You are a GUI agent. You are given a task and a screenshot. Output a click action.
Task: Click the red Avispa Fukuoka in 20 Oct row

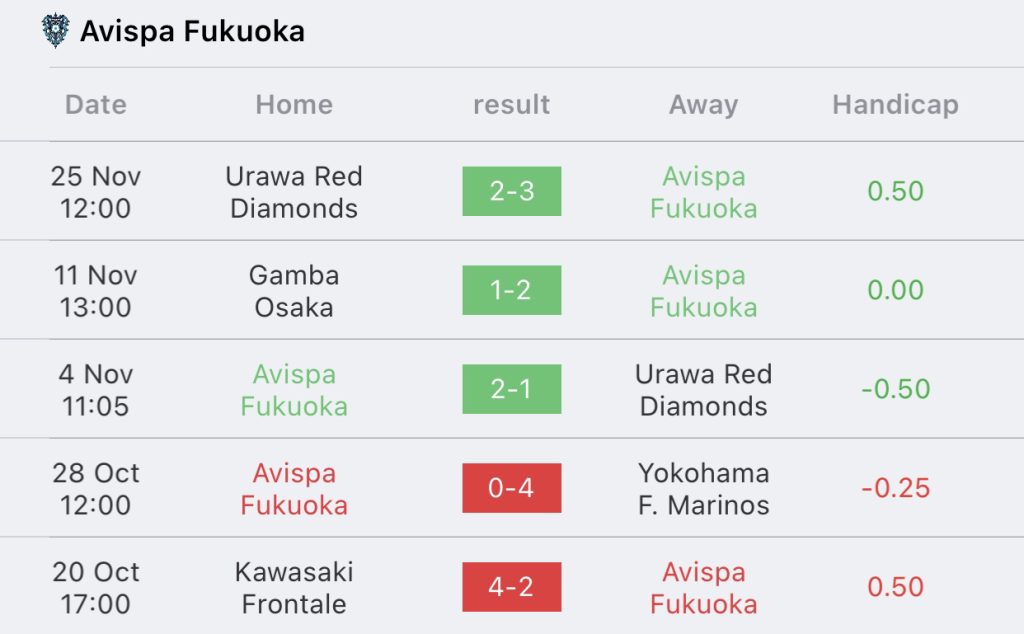click(x=703, y=588)
